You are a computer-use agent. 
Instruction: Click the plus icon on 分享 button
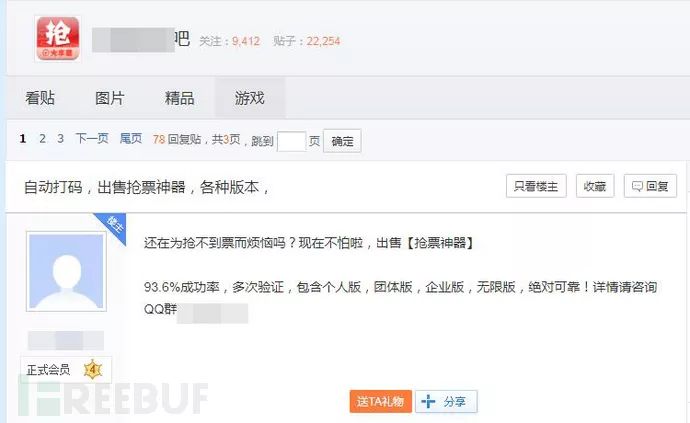click(x=428, y=401)
